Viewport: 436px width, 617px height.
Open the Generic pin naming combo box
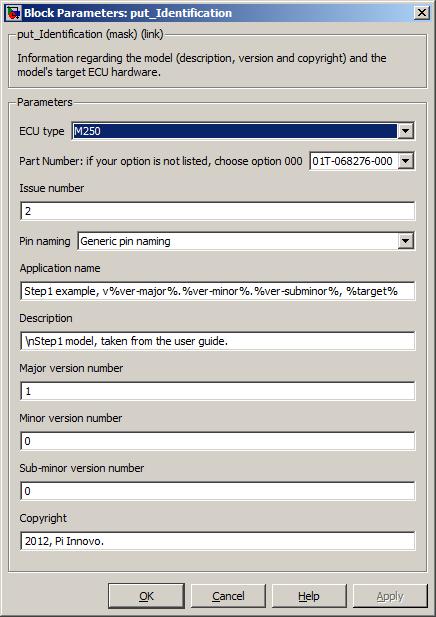point(246,241)
